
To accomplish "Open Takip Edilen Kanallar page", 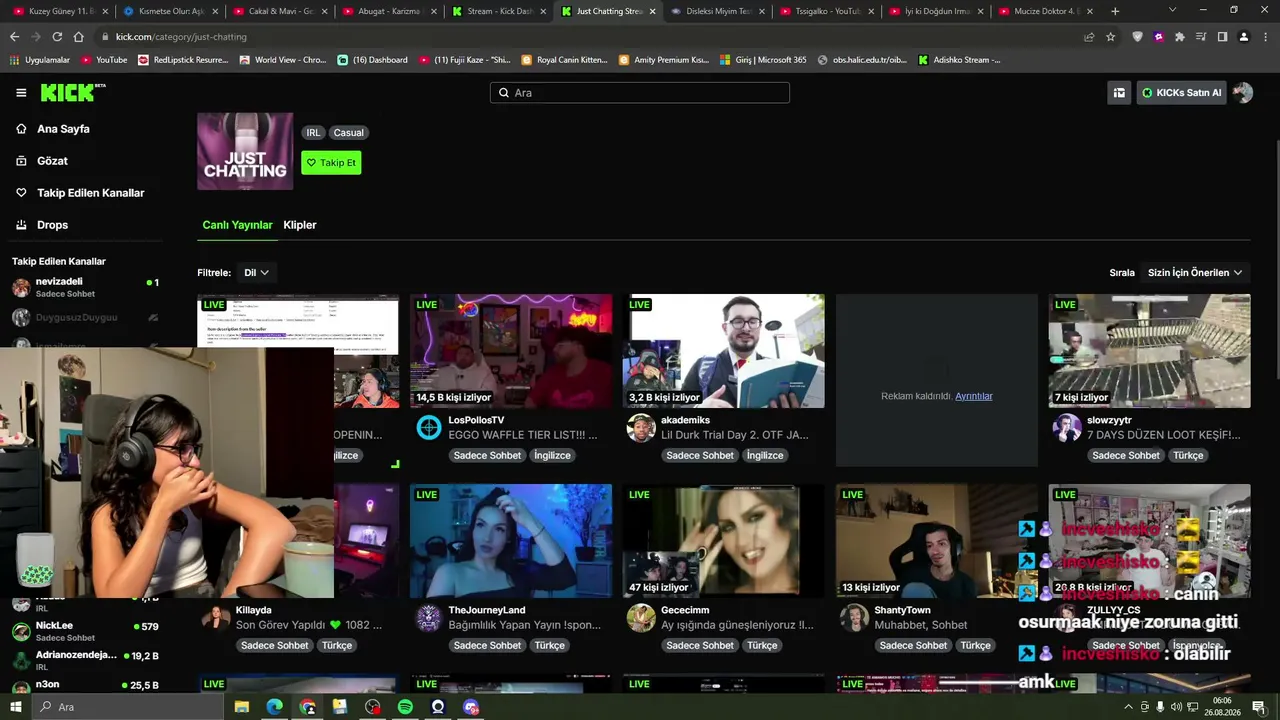I will [x=90, y=193].
